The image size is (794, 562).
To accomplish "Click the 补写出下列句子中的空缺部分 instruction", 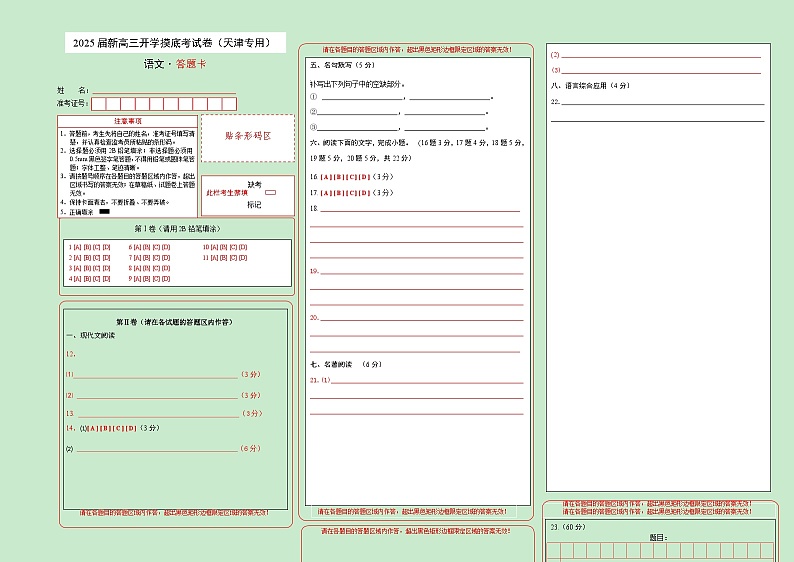I will coord(358,84).
